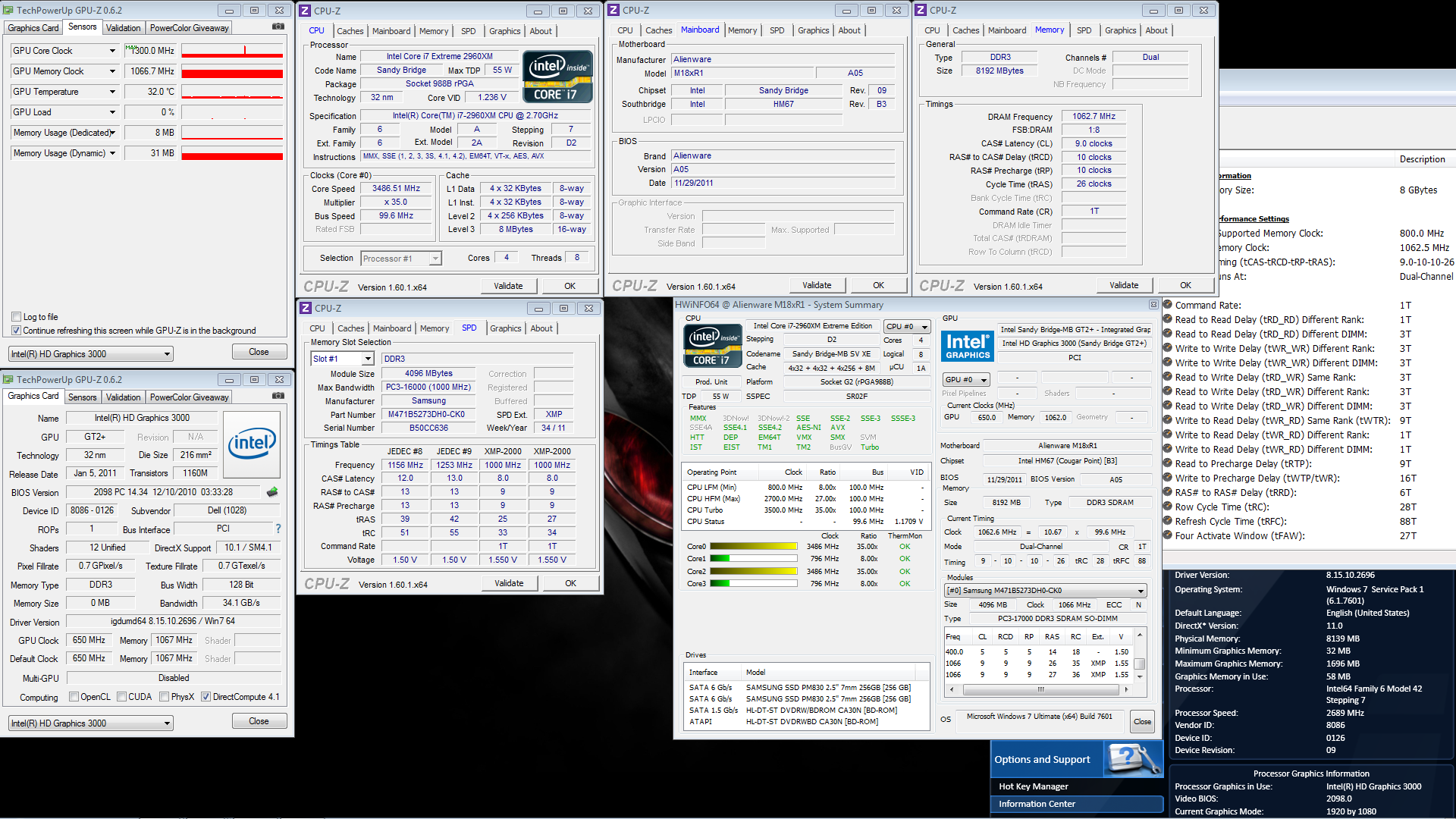Click the gauge icon beside RAS# to RAS# Delay (tRRD)
1456x819 pixels.
(x=1168, y=492)
